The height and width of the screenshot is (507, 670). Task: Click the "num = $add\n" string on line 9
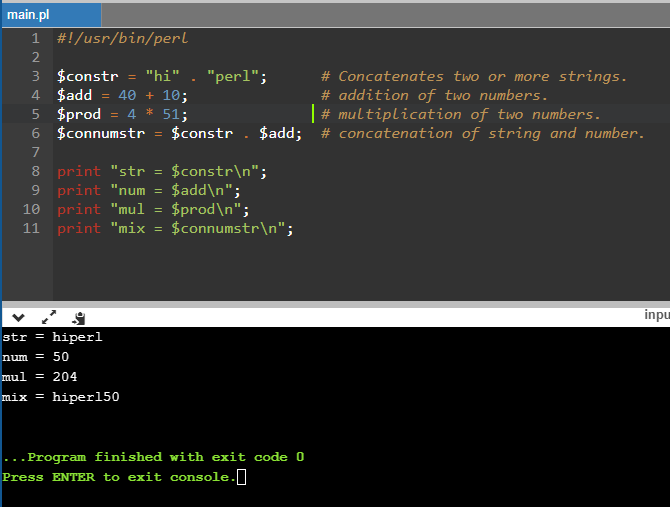coord(171,190)
